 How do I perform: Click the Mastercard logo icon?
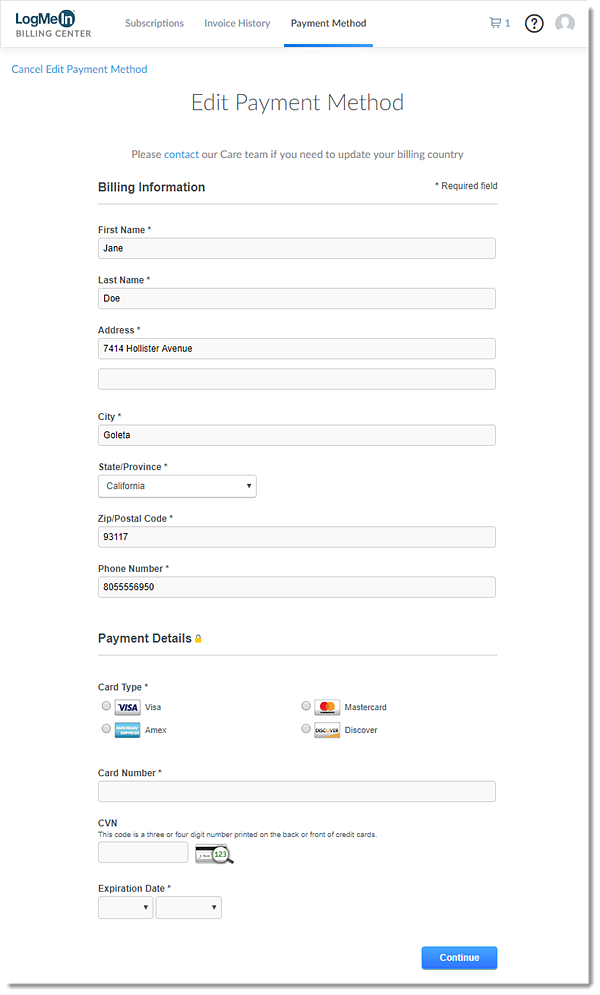click(x=327, y=707)
